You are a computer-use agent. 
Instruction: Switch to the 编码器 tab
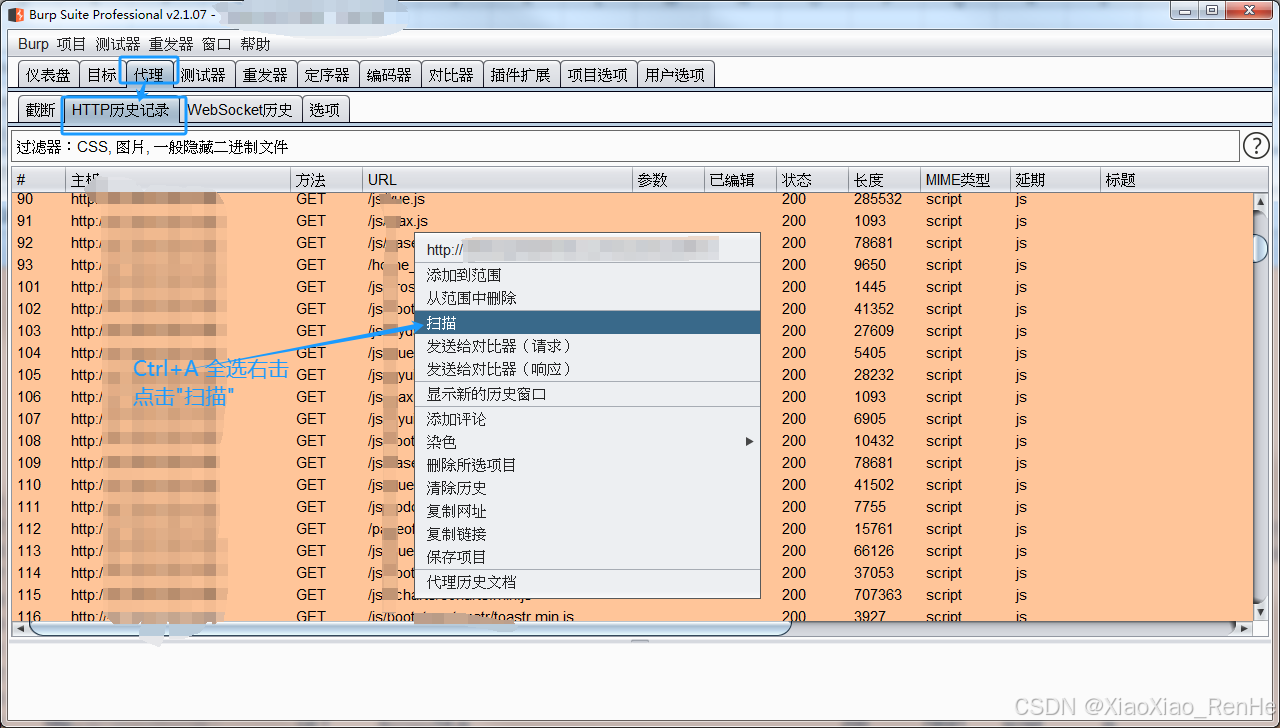389,75
